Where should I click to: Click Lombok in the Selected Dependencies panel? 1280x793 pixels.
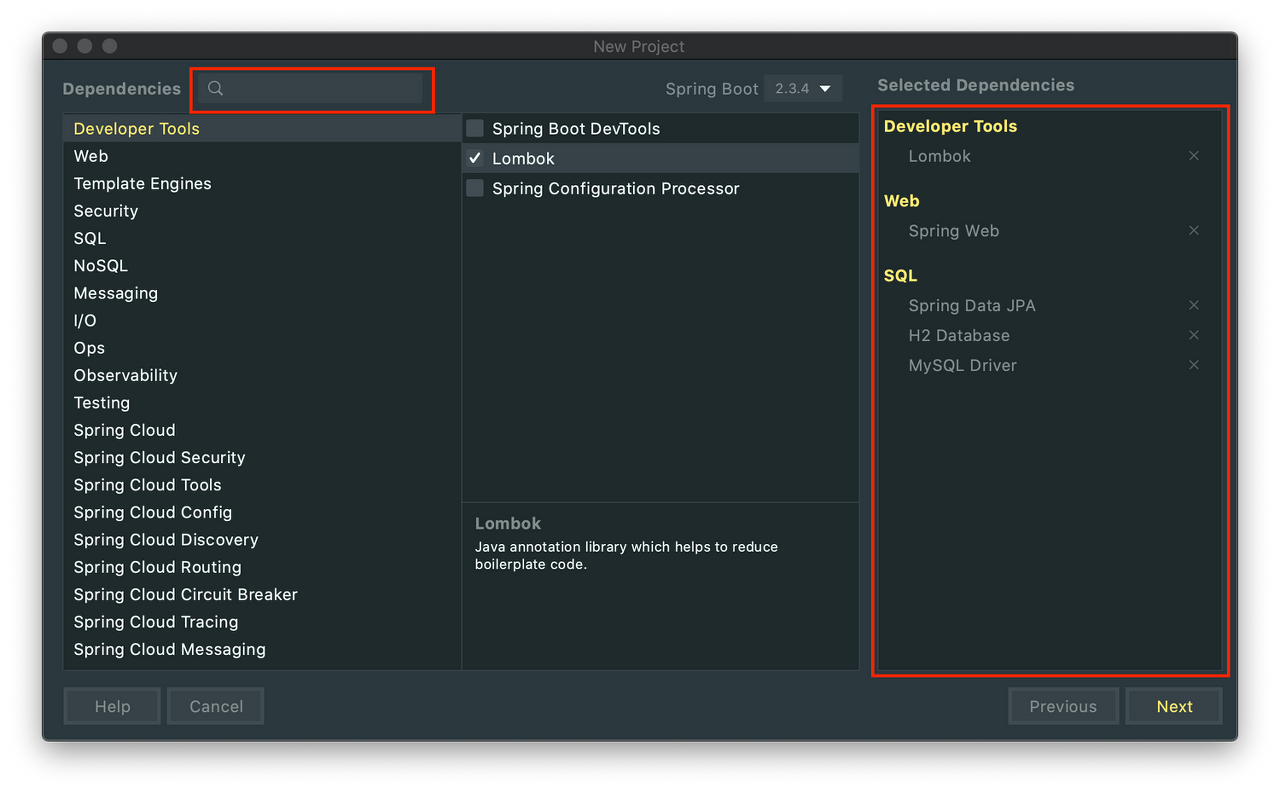(x=940, y=156)
